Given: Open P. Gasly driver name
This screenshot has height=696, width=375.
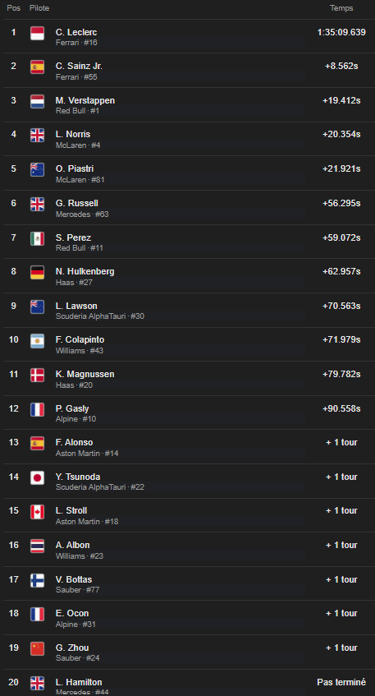Looking at the screenshot, I should [72, 408].
